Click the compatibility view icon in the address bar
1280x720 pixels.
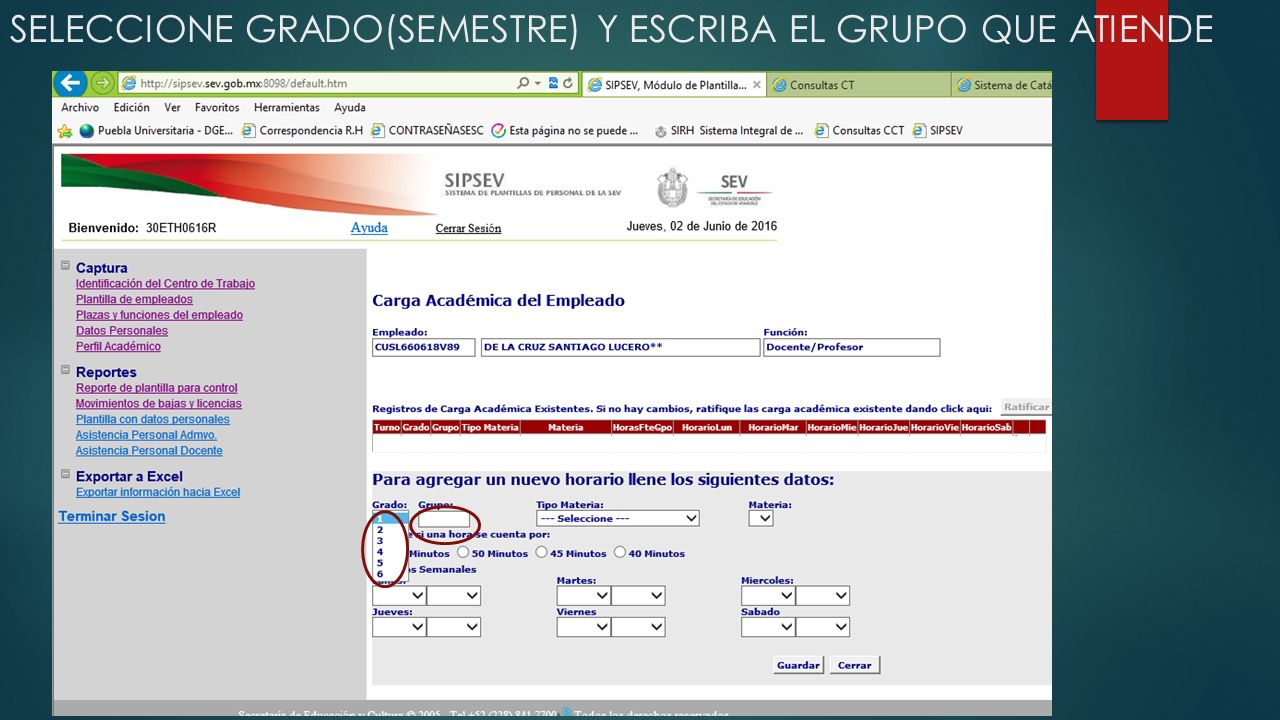point(552,84)
